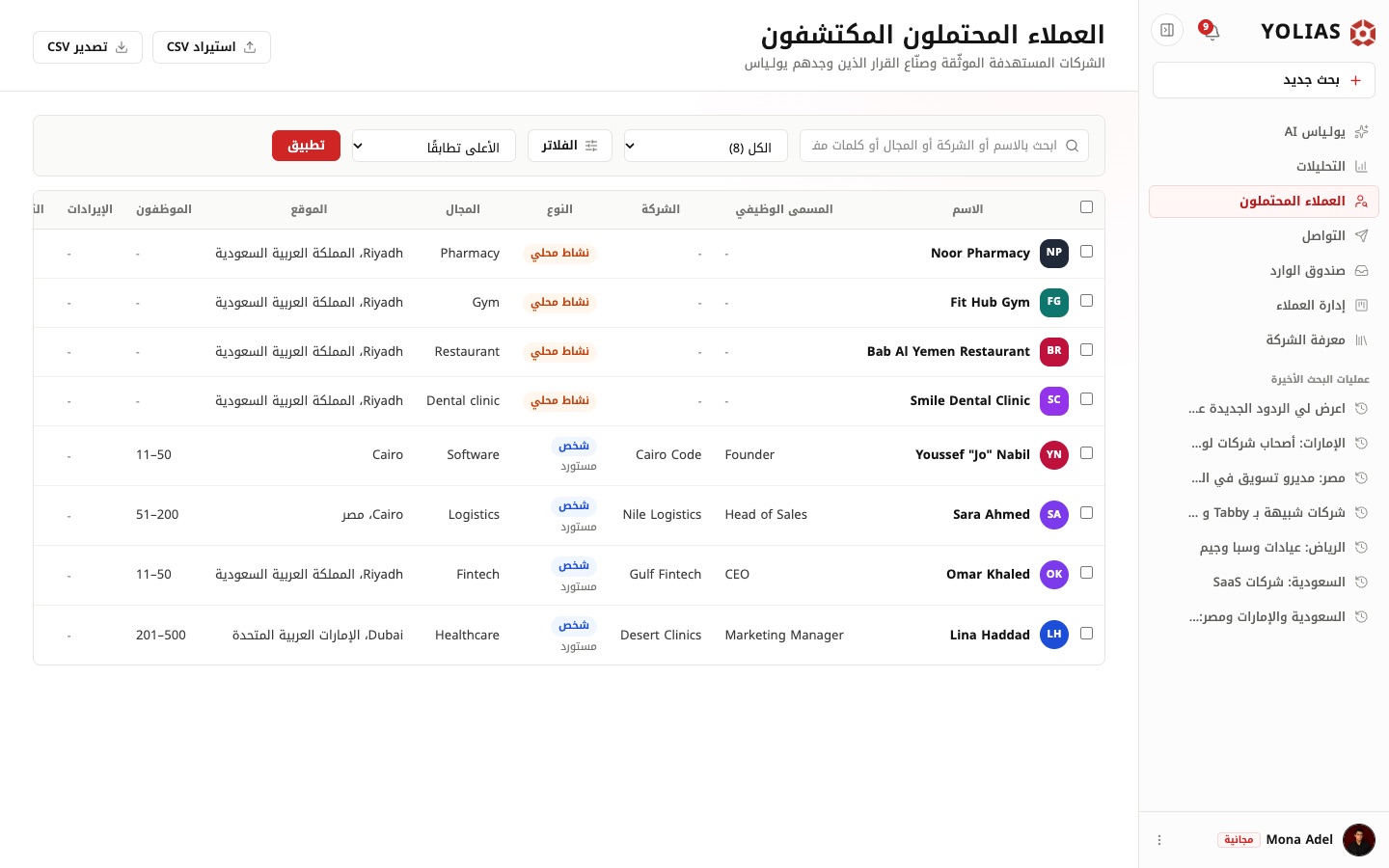Click the YOLIAS logo icon
The height and width of the screenshot is (868, 1389).
click(x=1362, y=33)
